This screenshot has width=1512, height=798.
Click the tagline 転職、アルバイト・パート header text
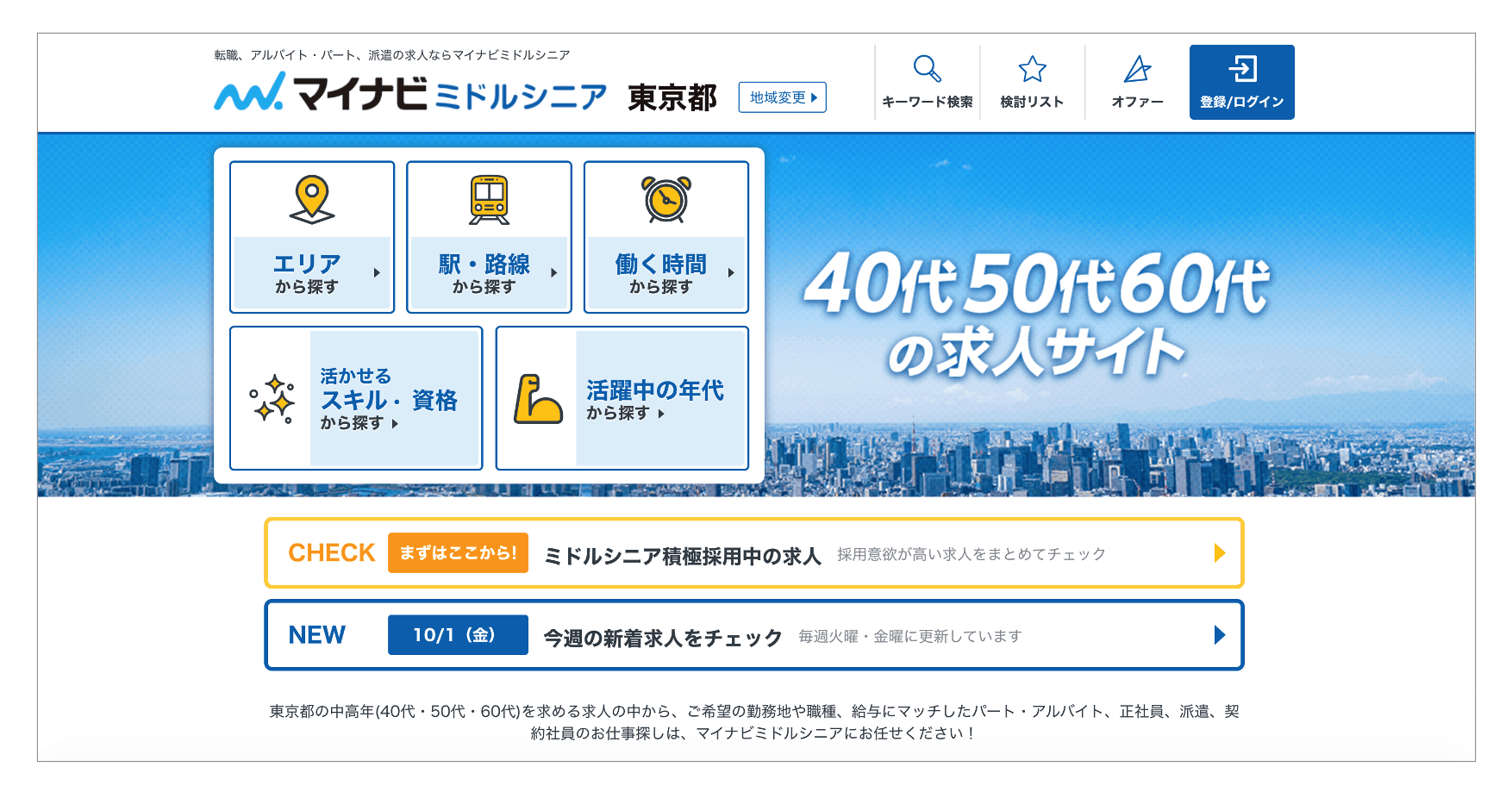tap(392, 55)
